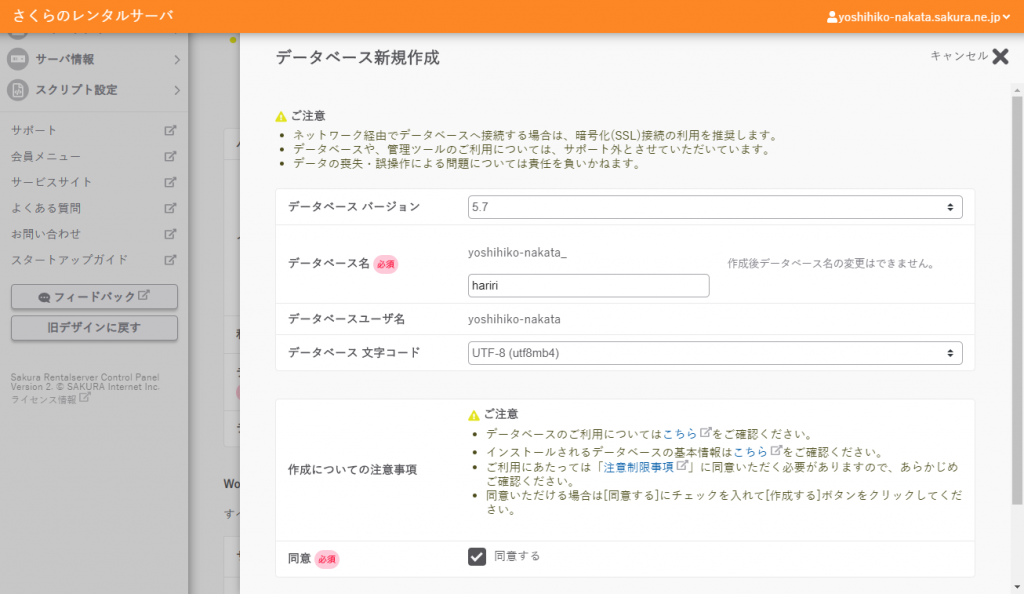This screenshot has width=1024, height=594.
Task: Uncheck the 同意する checkbox
Action: pyautogui.click(x=477, y=556)
